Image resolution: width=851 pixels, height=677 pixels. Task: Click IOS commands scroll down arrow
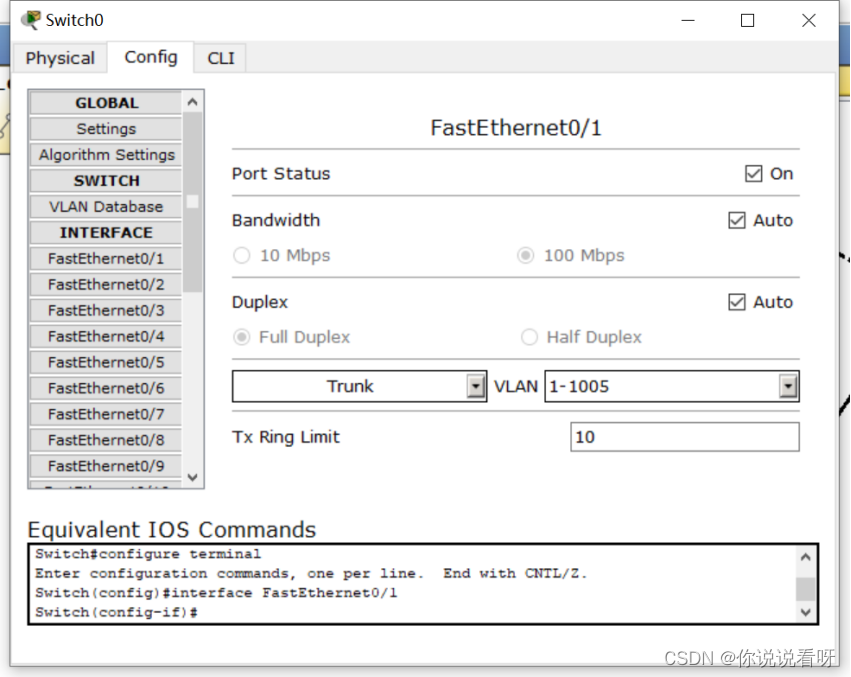pyautogui.click(x=806, y=612)
